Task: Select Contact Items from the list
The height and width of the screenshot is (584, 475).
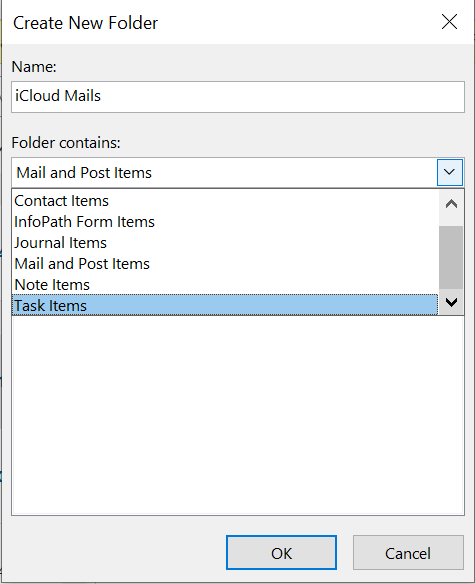Action: coord(225,201)
